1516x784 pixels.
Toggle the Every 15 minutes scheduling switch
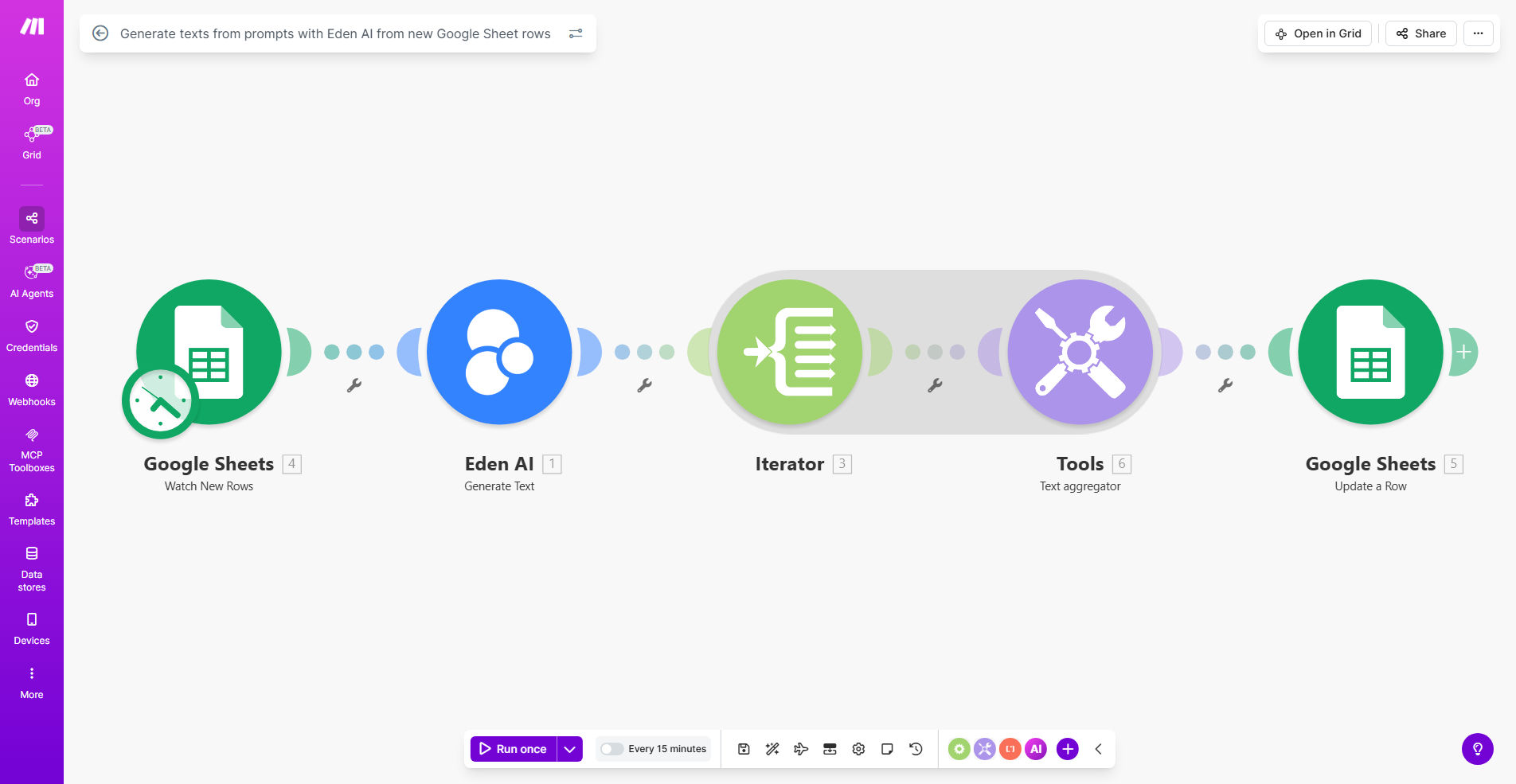611,749
